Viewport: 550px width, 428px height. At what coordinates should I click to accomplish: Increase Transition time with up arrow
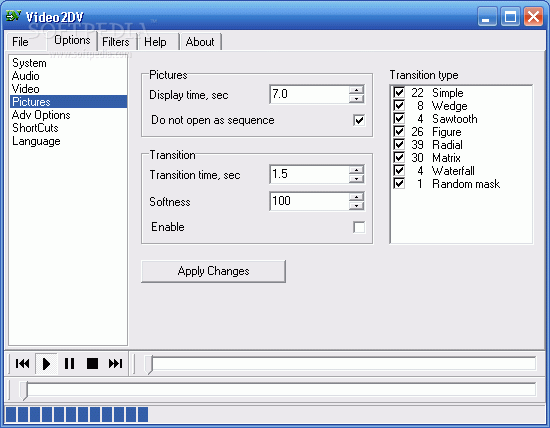tap(356, 170)
